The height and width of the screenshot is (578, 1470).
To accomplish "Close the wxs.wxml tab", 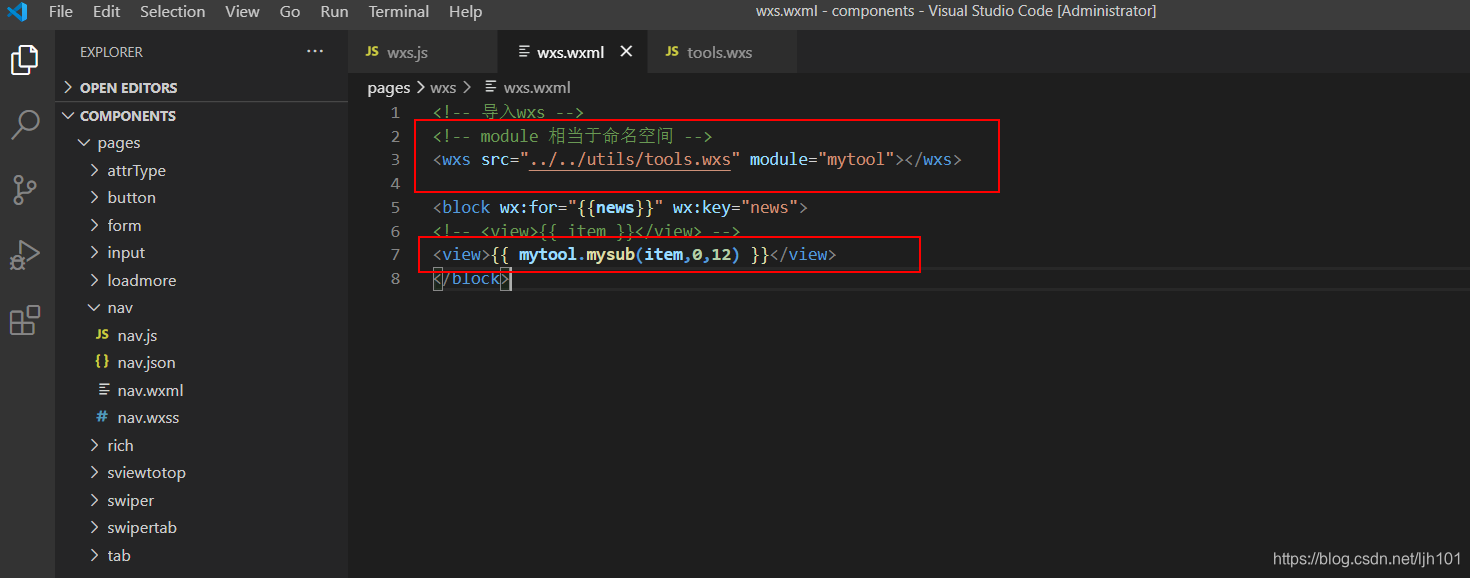I will click(627, 52).
